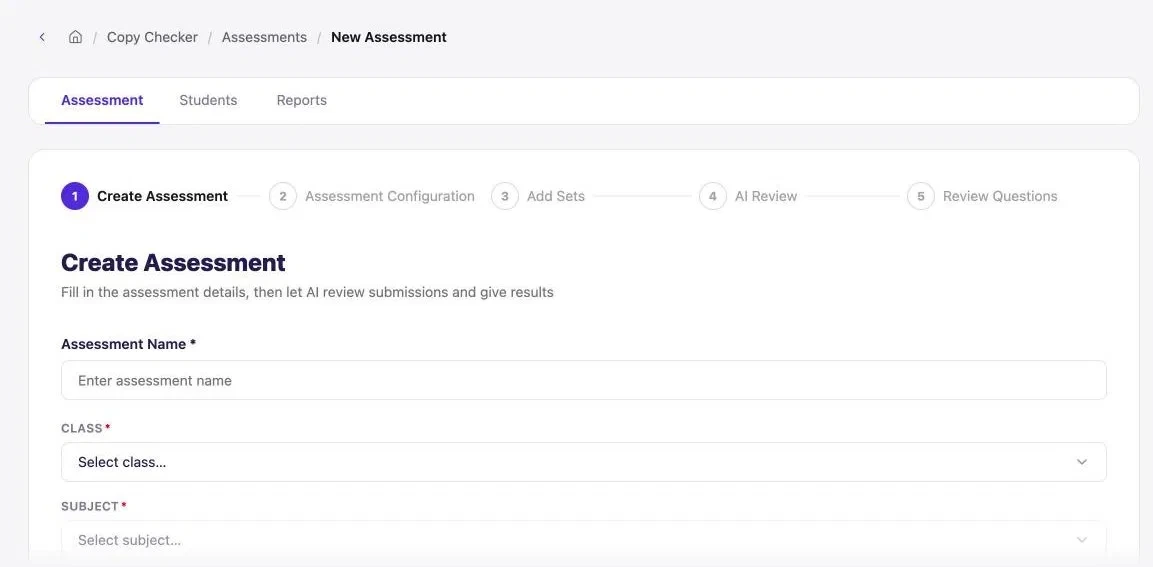Go to Assessment Configuration step label

(390, 196)
